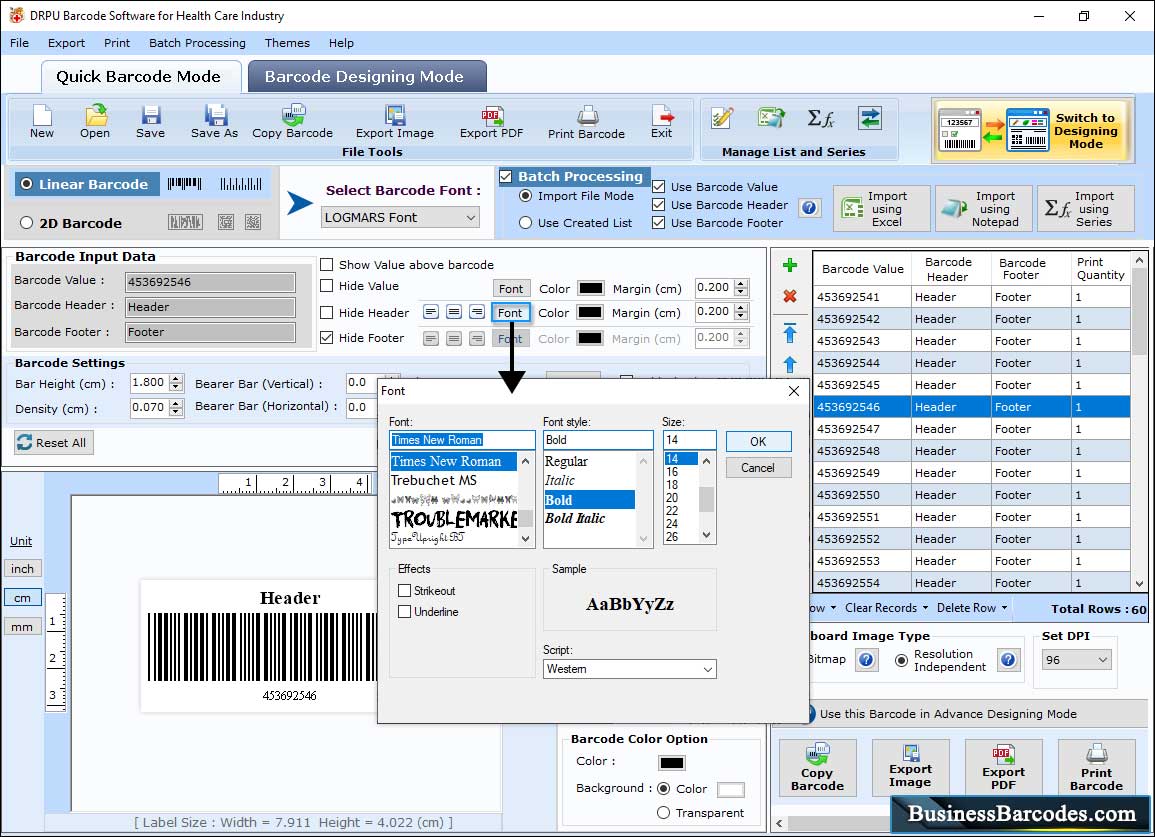
Task: Enable Strikeout effect in Font dialog
Action: point(404,590)
